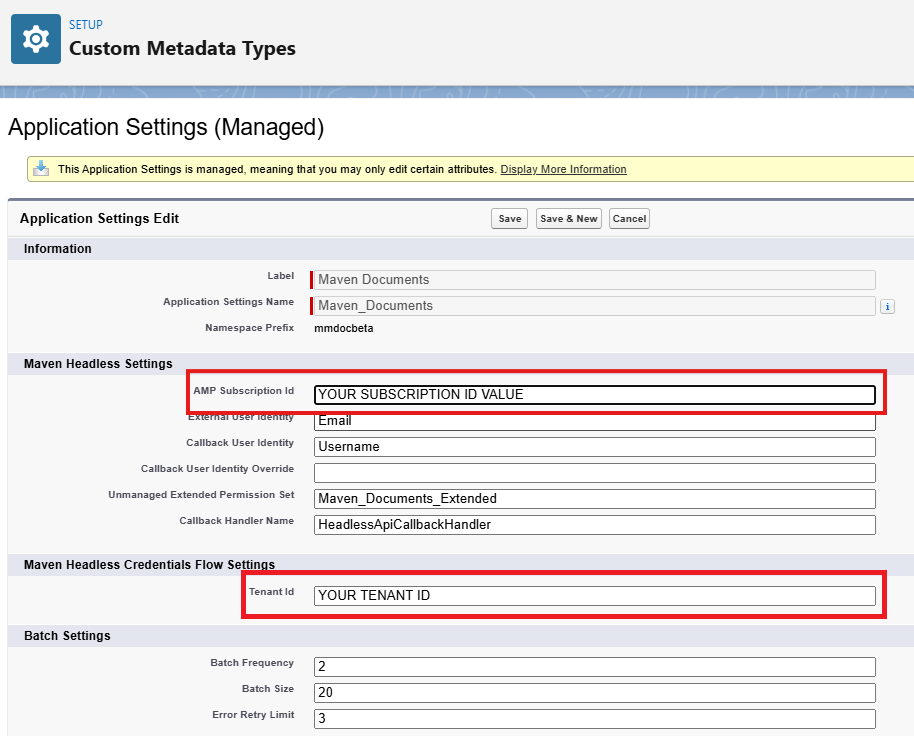The height and width of the screenshot is (736, 914).
Task: Focus the AMP Subscription Id input
Action: (594, 395)
